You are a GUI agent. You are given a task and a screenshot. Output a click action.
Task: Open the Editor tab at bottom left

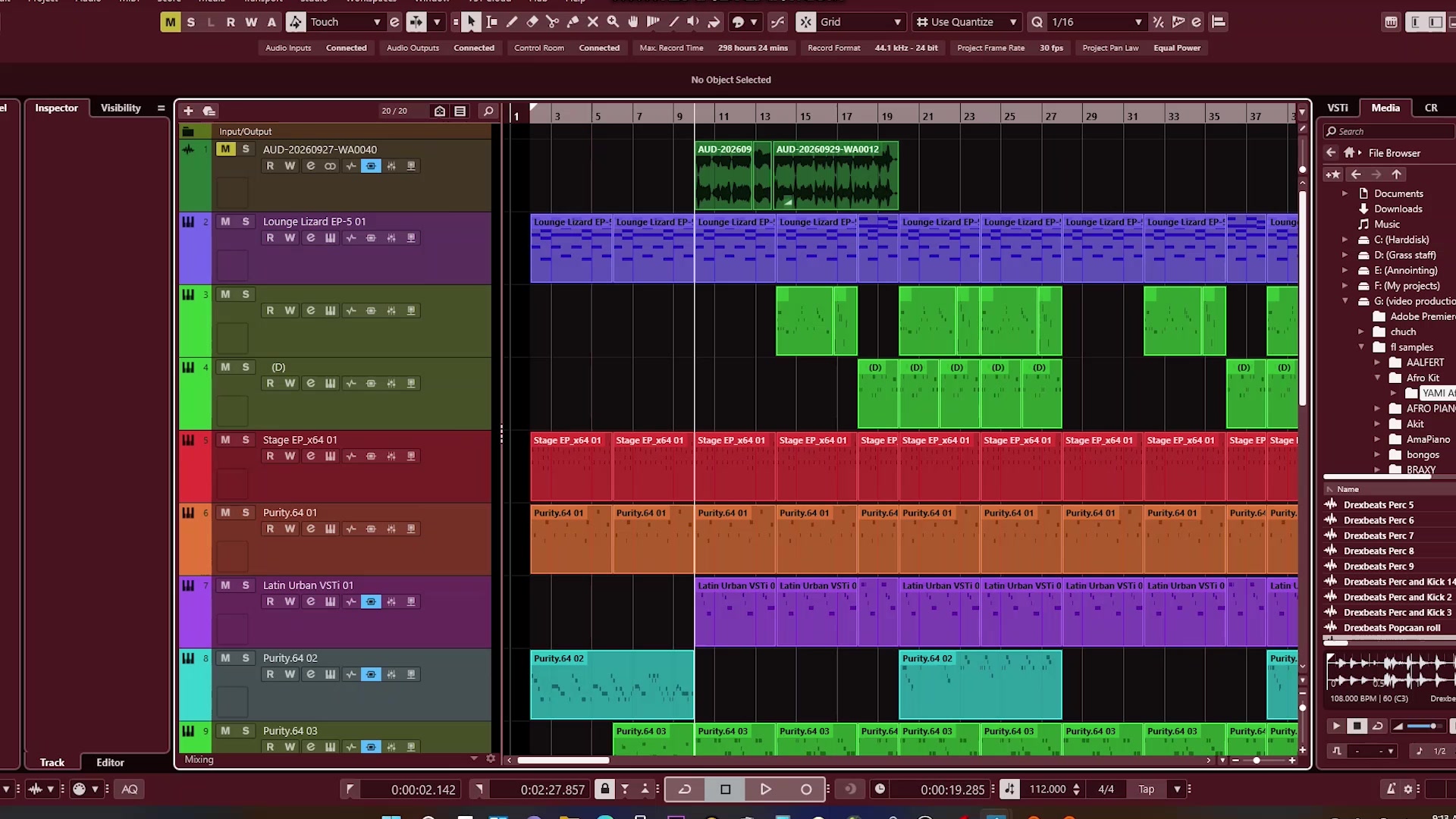coord(110,762)
